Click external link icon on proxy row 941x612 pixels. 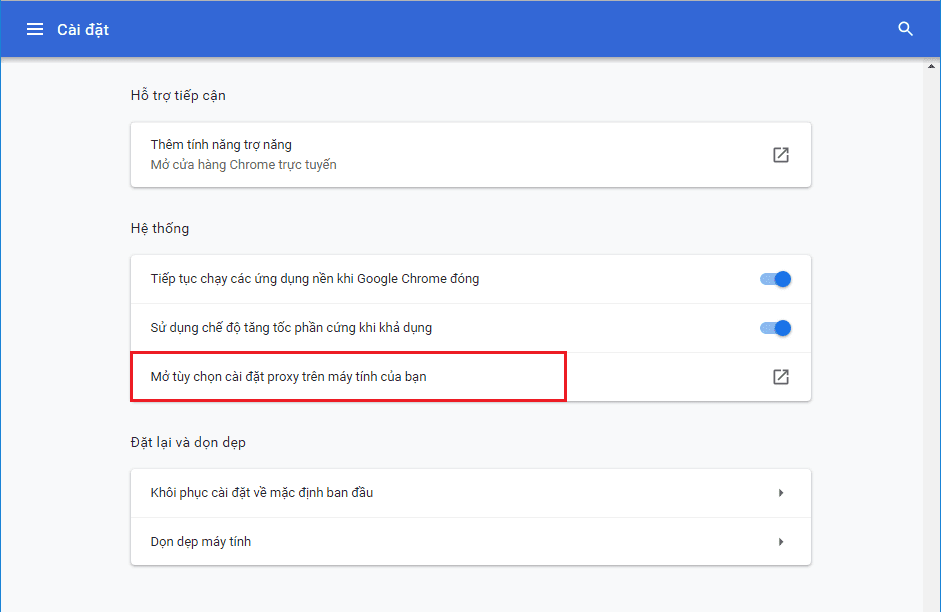[780, 377]
